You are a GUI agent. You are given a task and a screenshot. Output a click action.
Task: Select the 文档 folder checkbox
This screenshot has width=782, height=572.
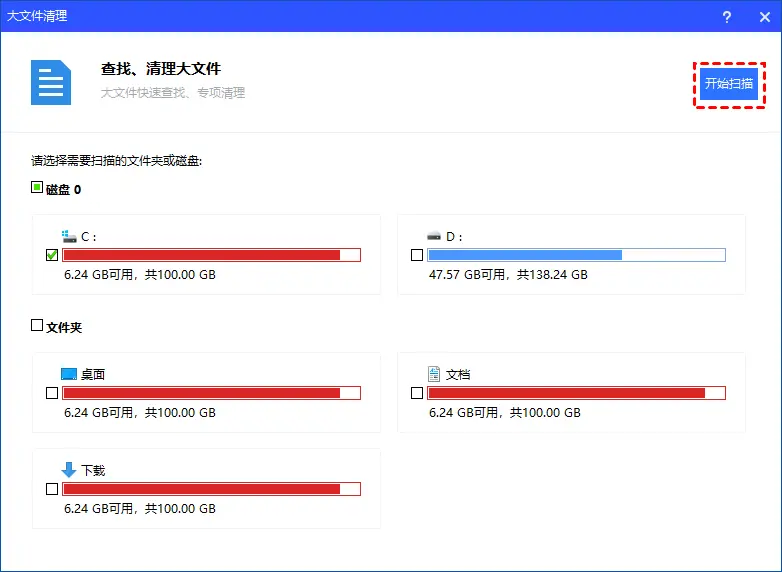point(417,393)
